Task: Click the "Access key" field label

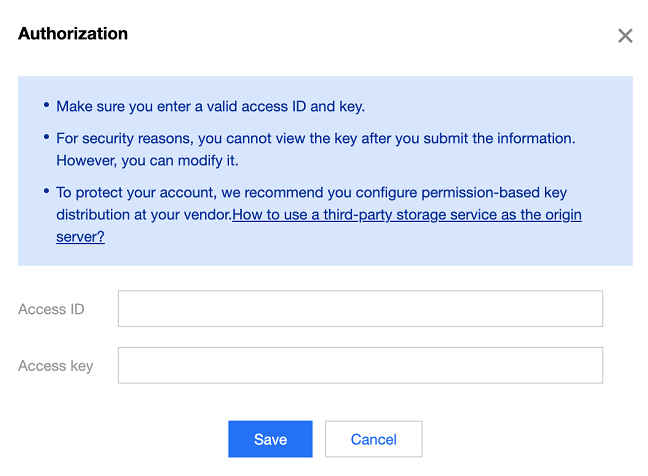Action: [x=56, y=366]
